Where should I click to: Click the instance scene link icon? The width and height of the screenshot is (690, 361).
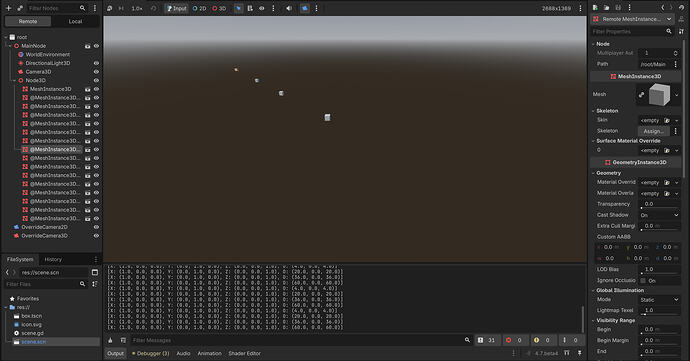pos(20,8)
